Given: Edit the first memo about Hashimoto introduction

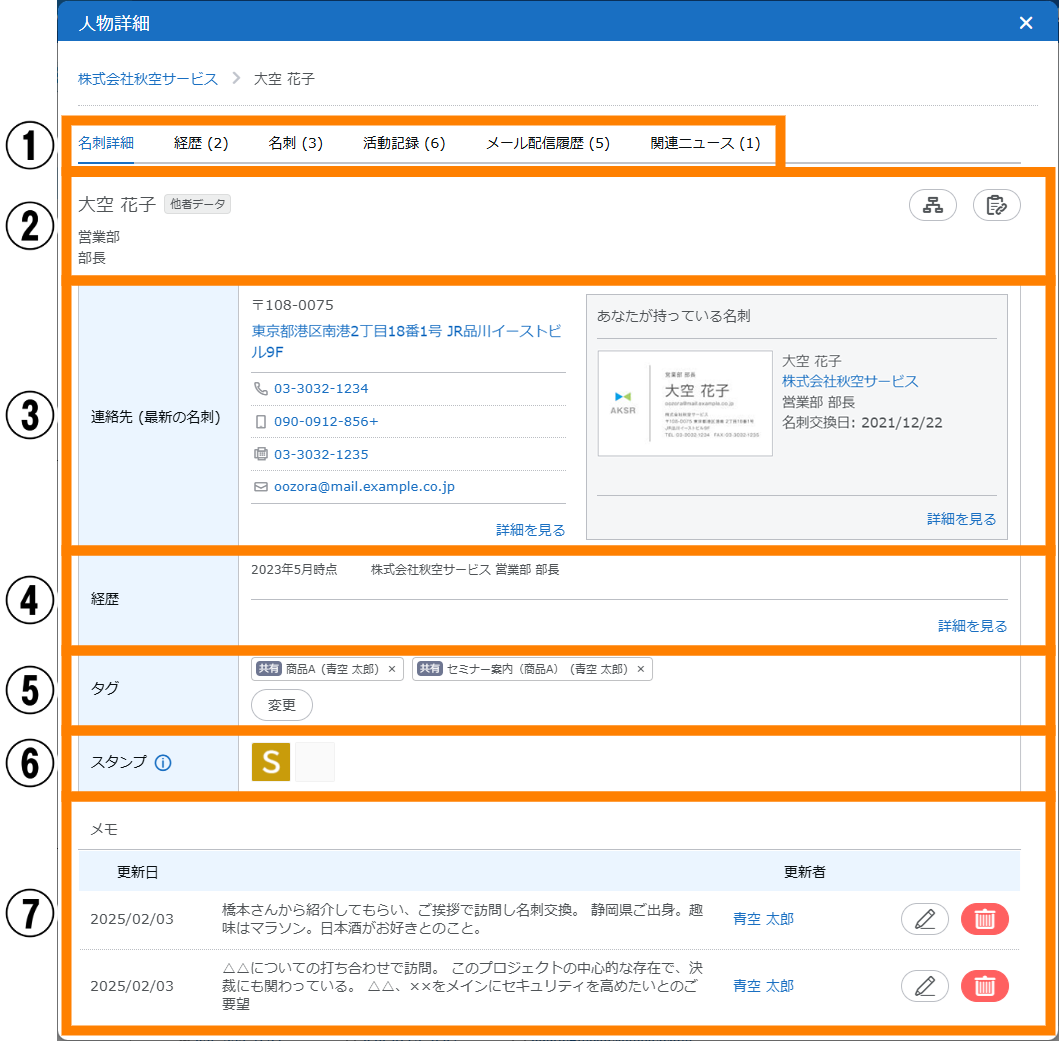Looking at the screenshot, I should (x=924, y=919).
